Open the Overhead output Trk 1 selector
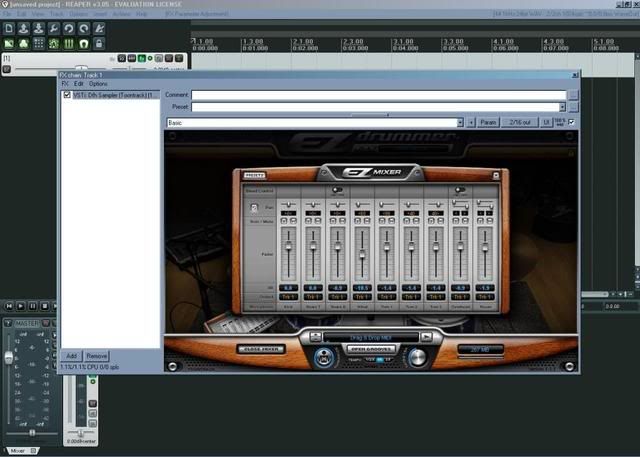 (460, 297)
